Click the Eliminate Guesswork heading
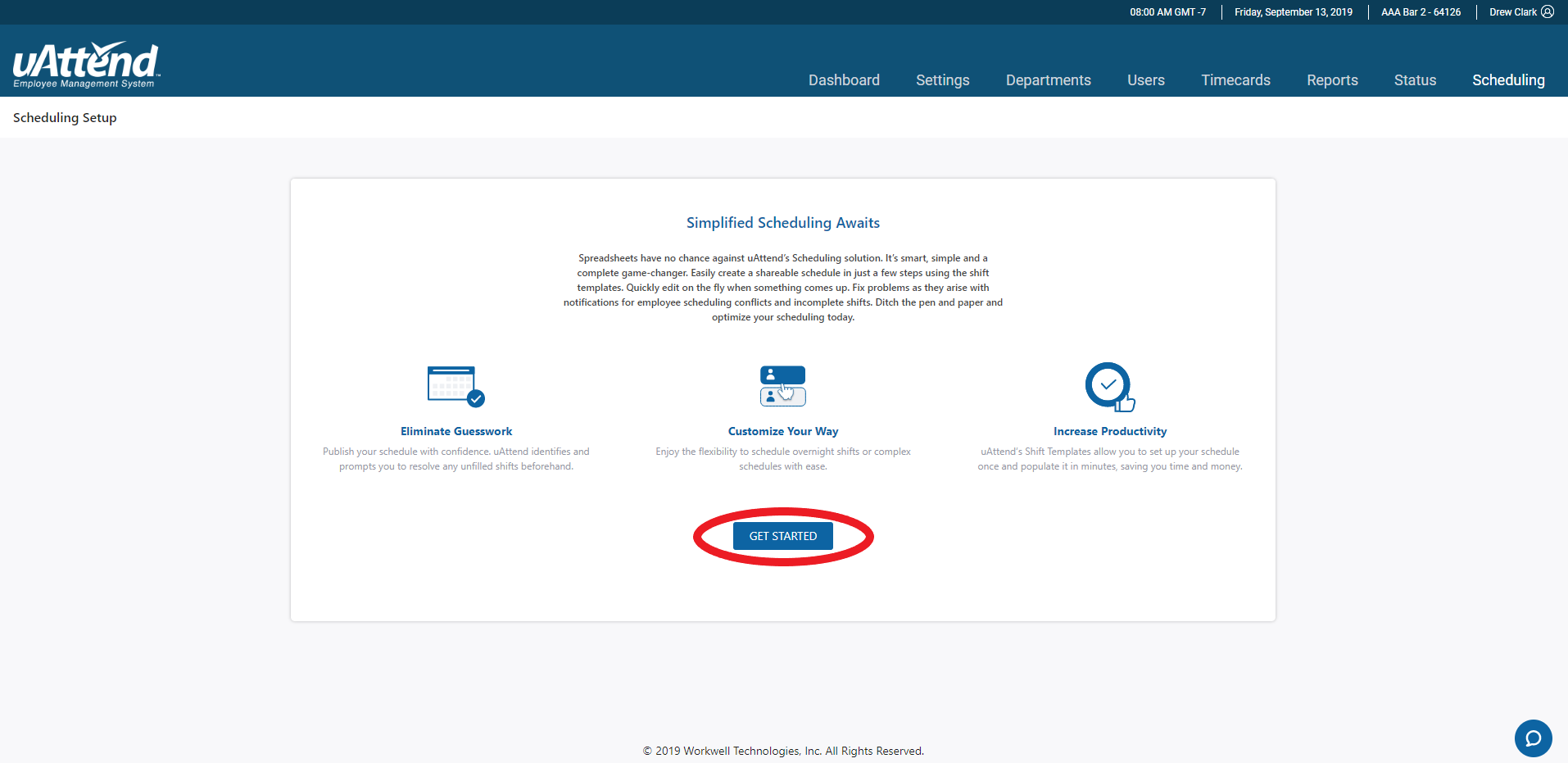 (x=456, y=431)
